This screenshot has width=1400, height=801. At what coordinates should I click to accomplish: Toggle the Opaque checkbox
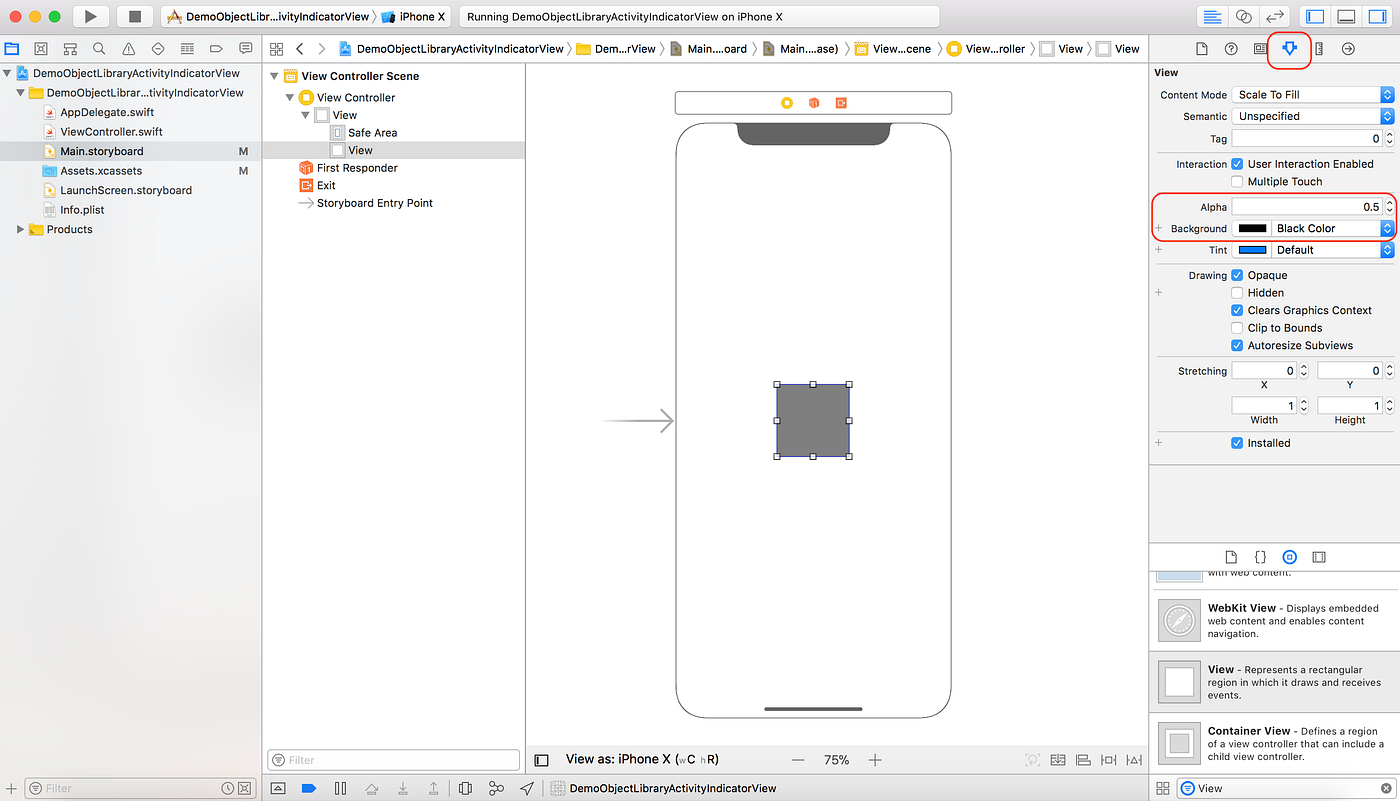1237,275
